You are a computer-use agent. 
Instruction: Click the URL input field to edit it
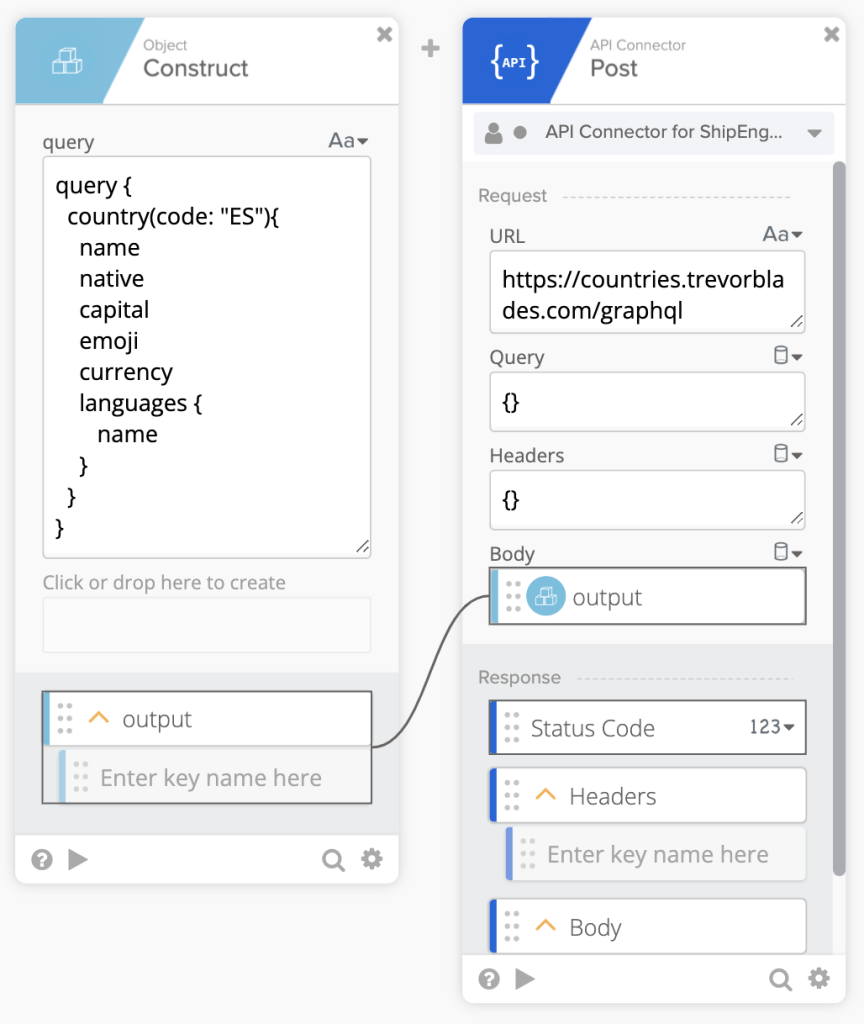647,292
